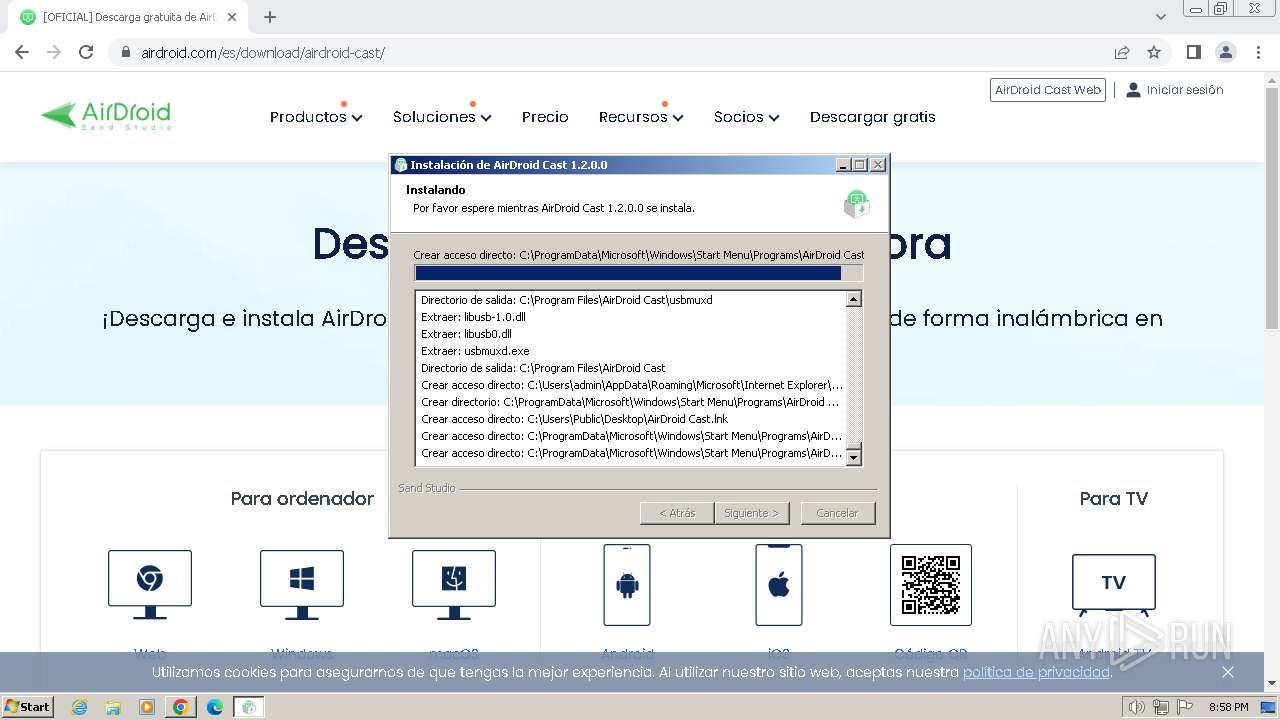Expand the Soluciones dropdown menu
The image size is (1280, 720).
(x=442, y=117)
